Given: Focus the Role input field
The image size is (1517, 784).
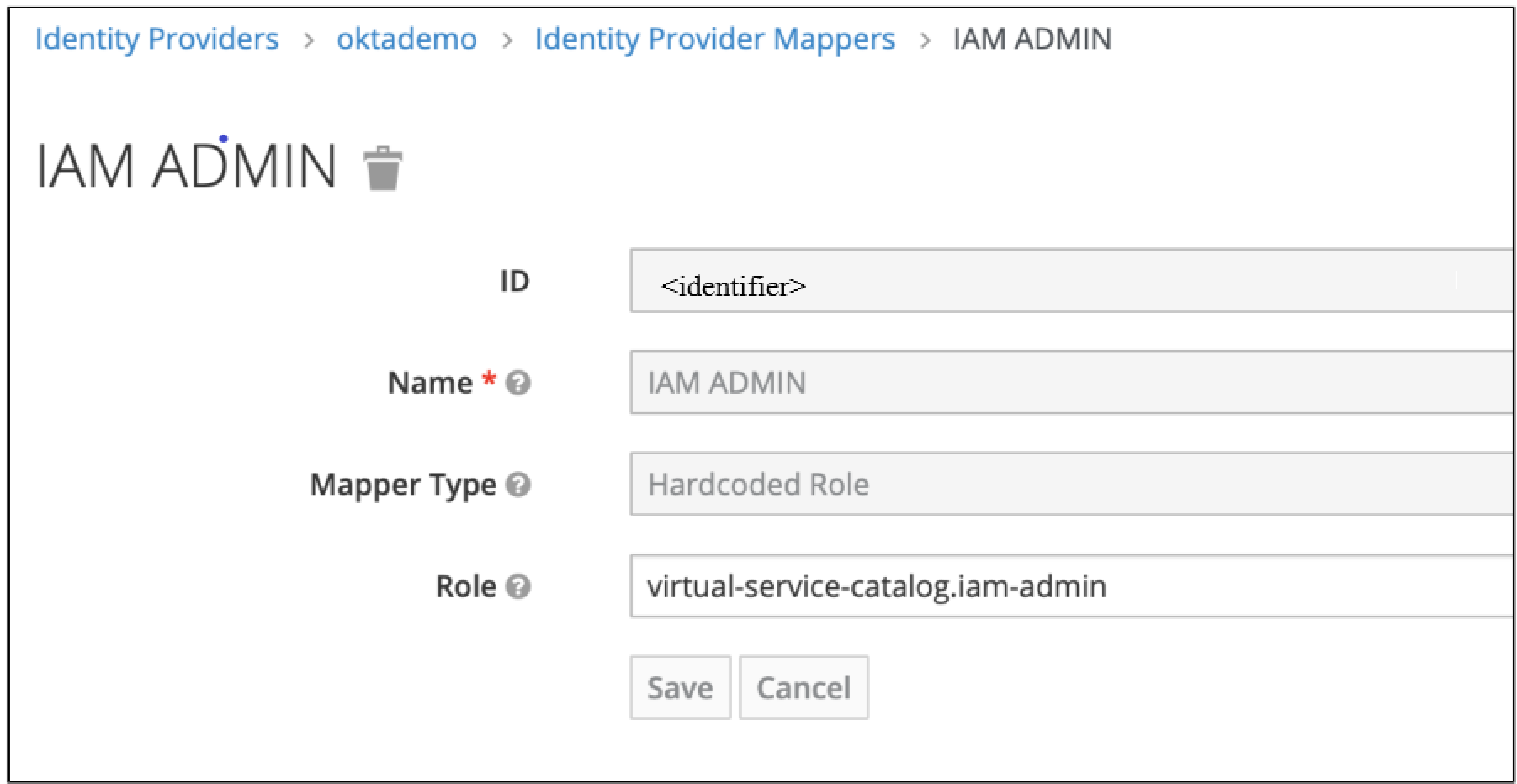Looking at the screenshot, I should point(1069,586).
